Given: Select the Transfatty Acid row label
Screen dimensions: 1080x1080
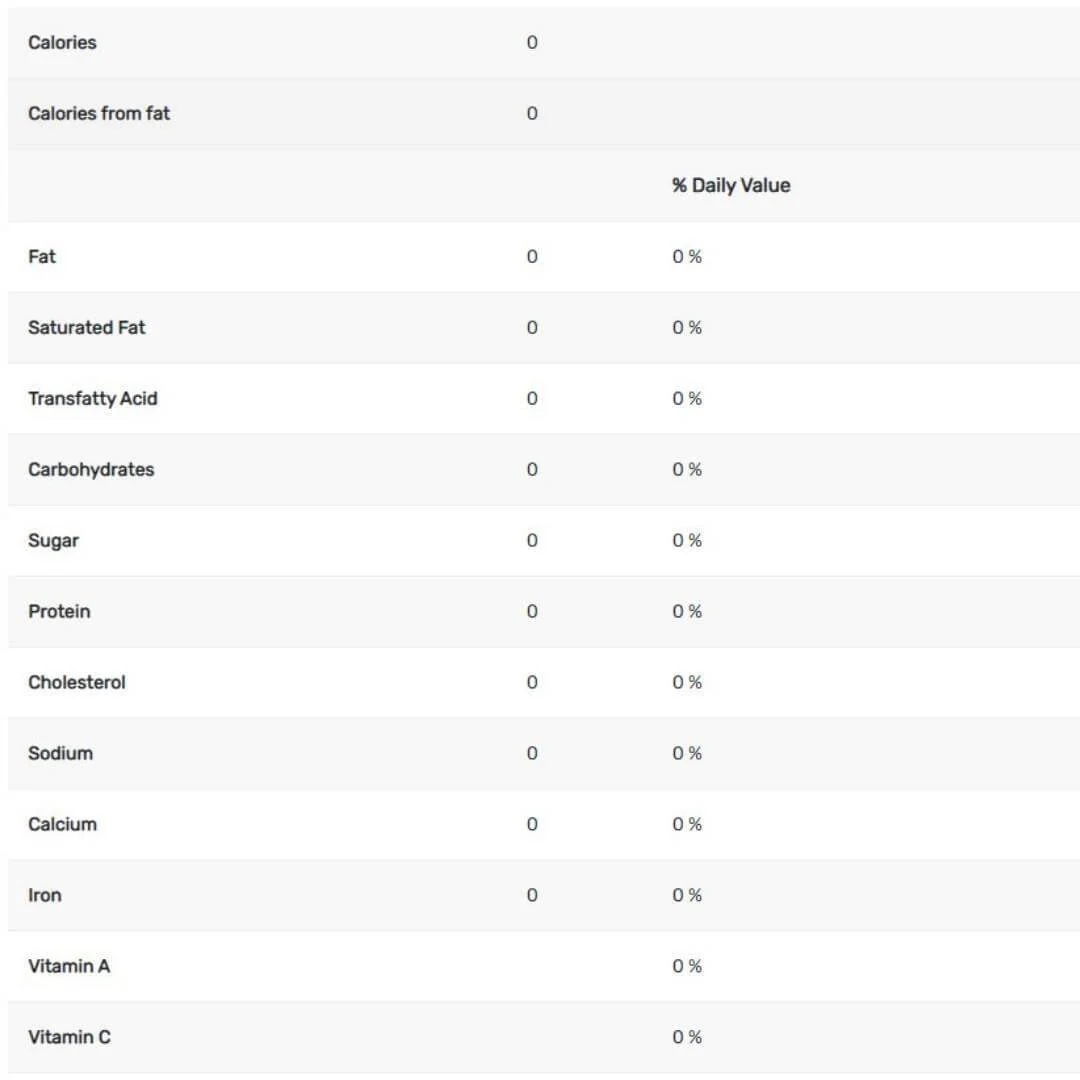Looking at the screenshot, I should (x=92, y=399).
